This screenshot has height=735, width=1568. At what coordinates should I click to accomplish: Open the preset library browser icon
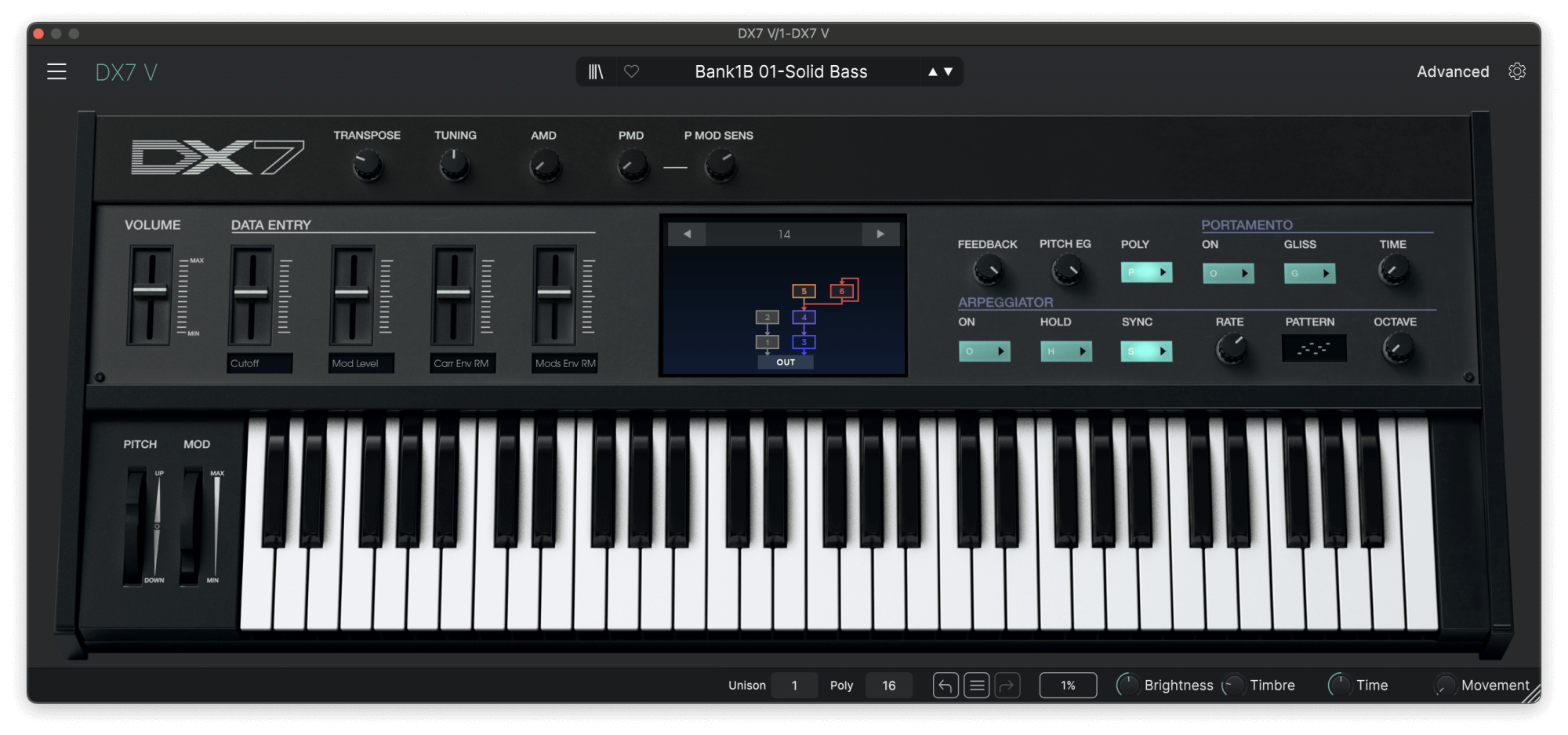click(x=597, y=71)
